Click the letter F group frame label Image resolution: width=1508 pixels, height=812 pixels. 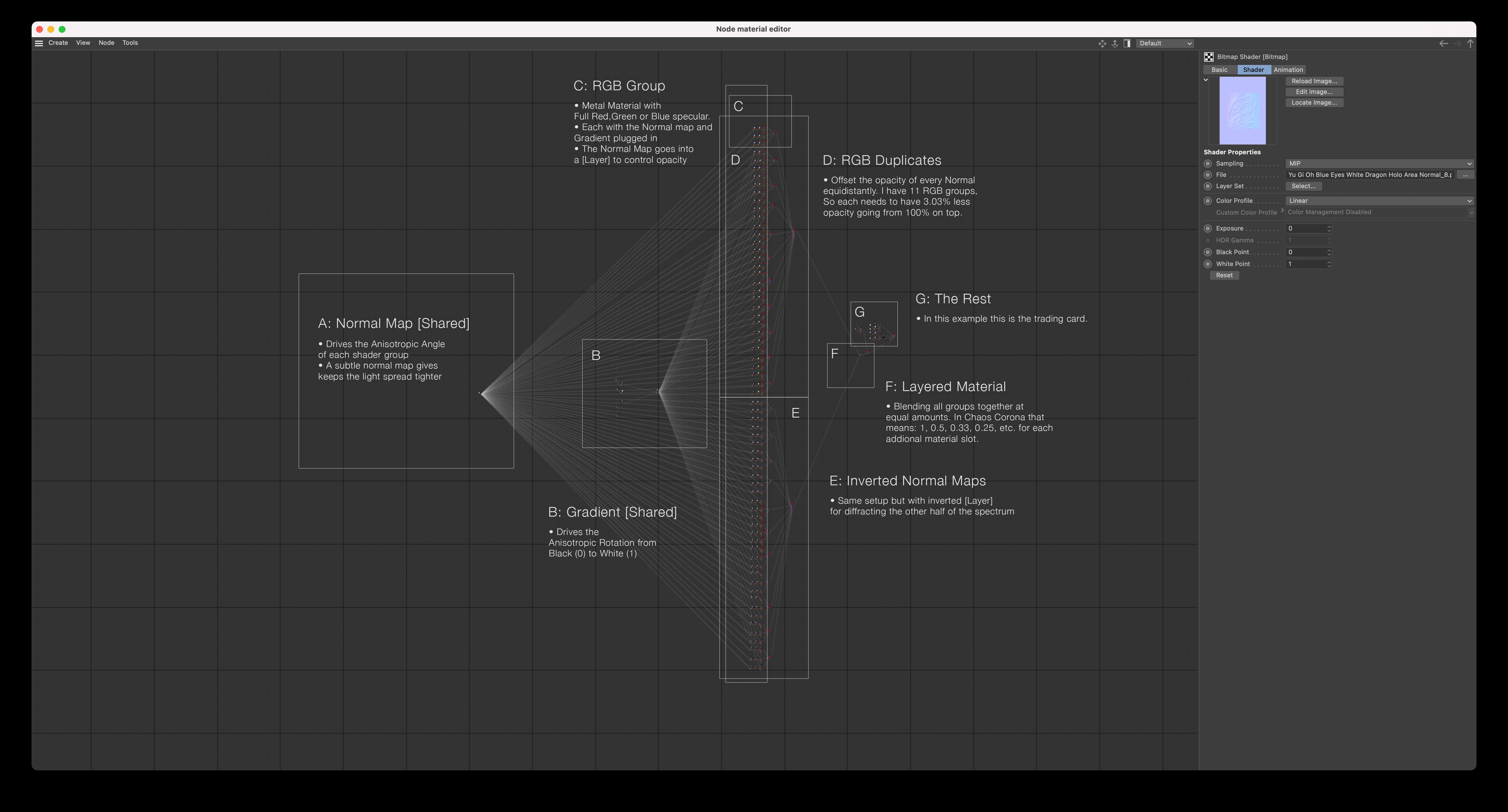(835, 354)
